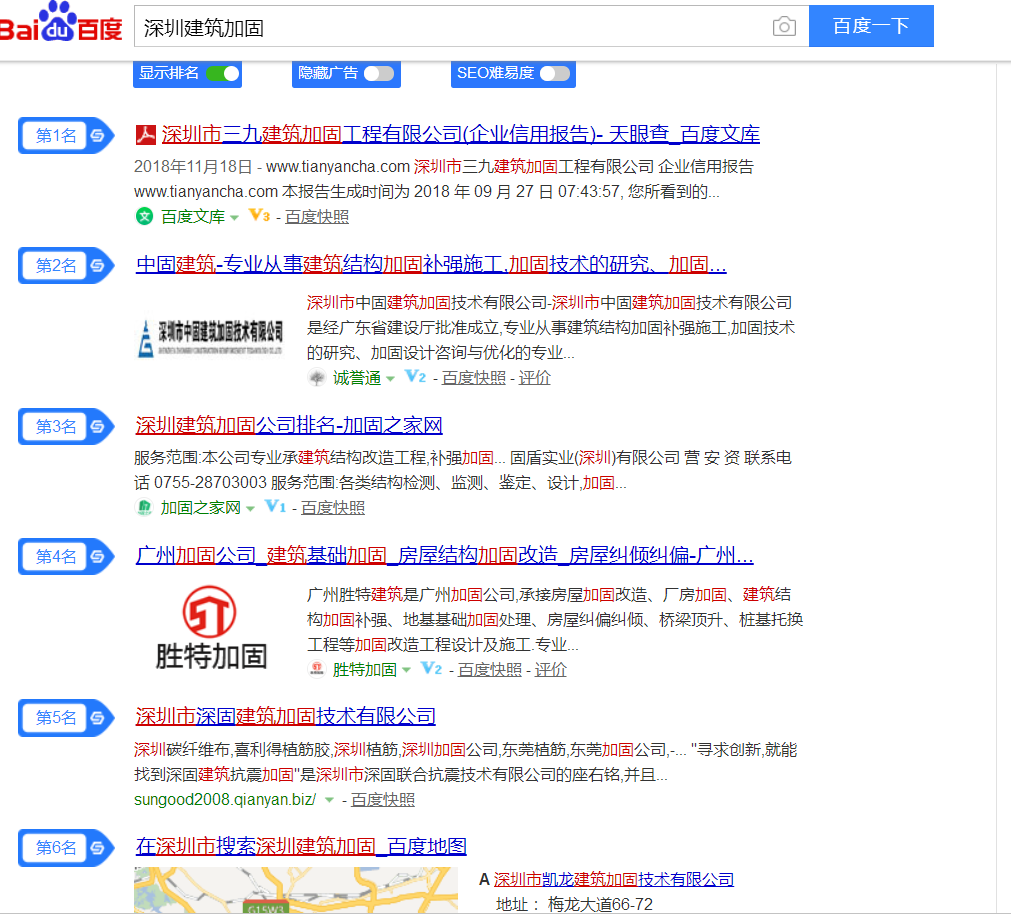Image resolution: width=1011 pixels, height=917 pixels.
Task: Open 百度快照 for 诚誉通 result
Action: pyautogui.click(x=474, y=379)
